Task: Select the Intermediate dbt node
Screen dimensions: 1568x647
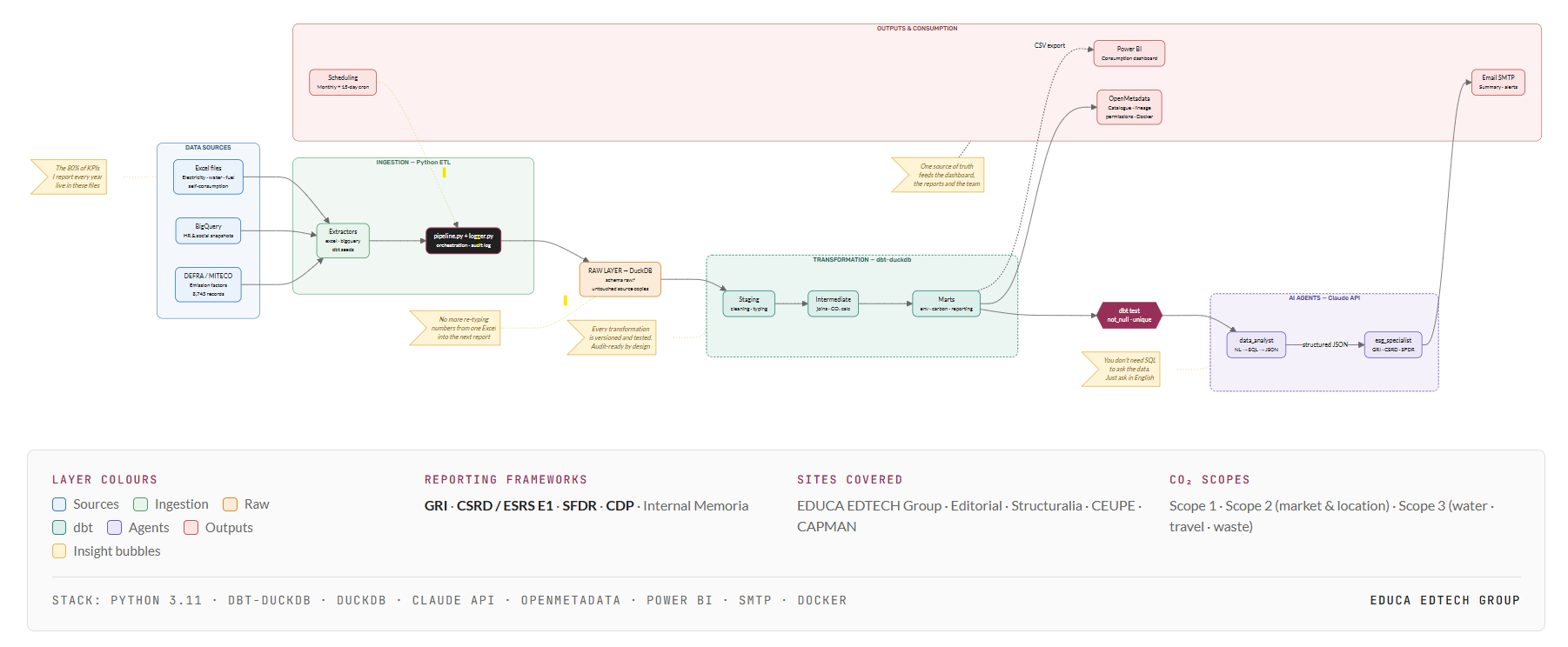Action: (x=833, y=303)
